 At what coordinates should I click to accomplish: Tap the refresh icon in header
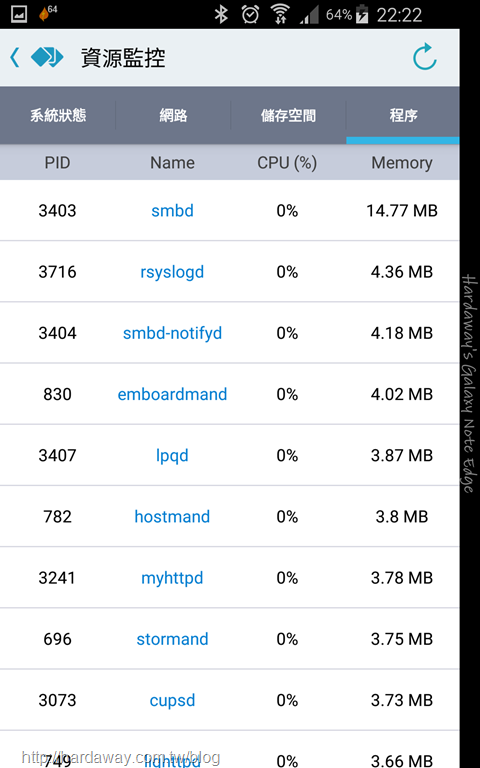[x=425, y=57]
